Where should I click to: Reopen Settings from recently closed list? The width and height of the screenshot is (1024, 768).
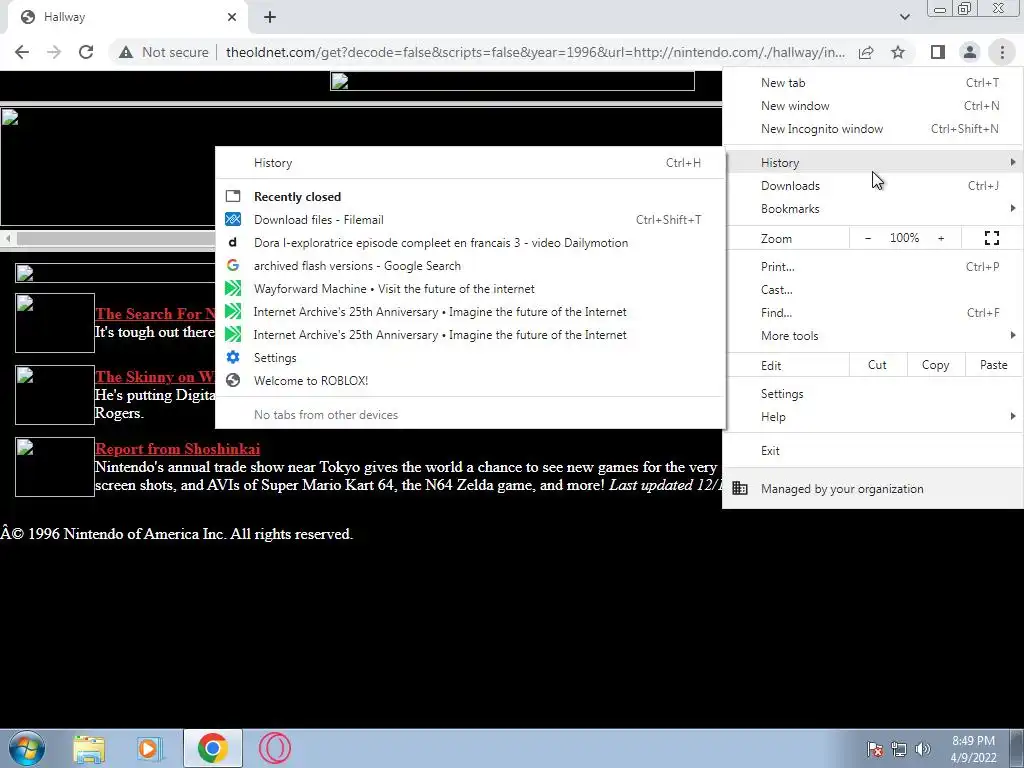point(470,357)
